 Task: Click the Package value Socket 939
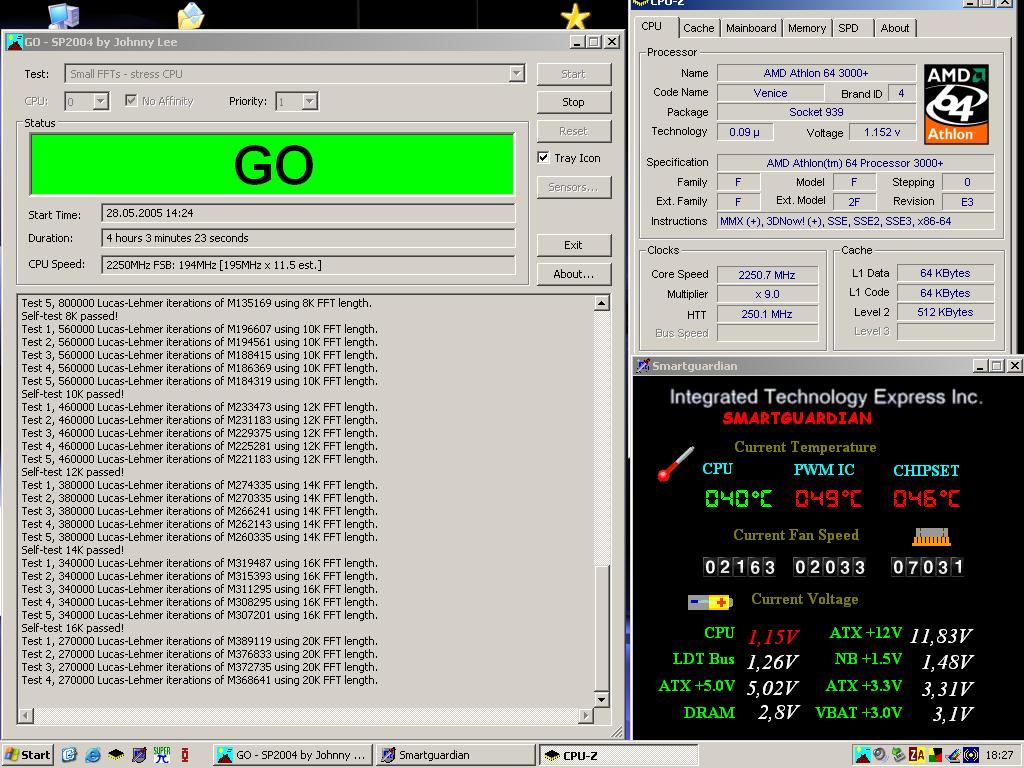(x=816, y=112)
